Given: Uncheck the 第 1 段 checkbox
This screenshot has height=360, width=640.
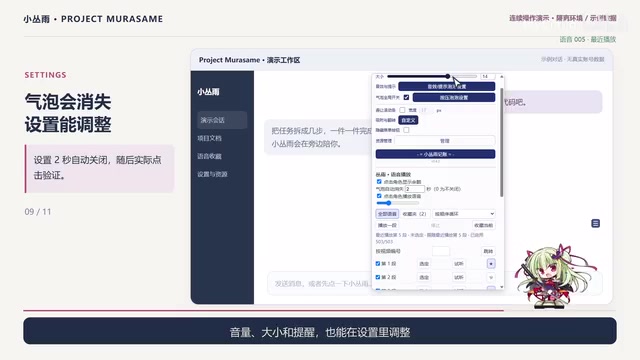Looking at the screenshot, I should coord(378,264).
